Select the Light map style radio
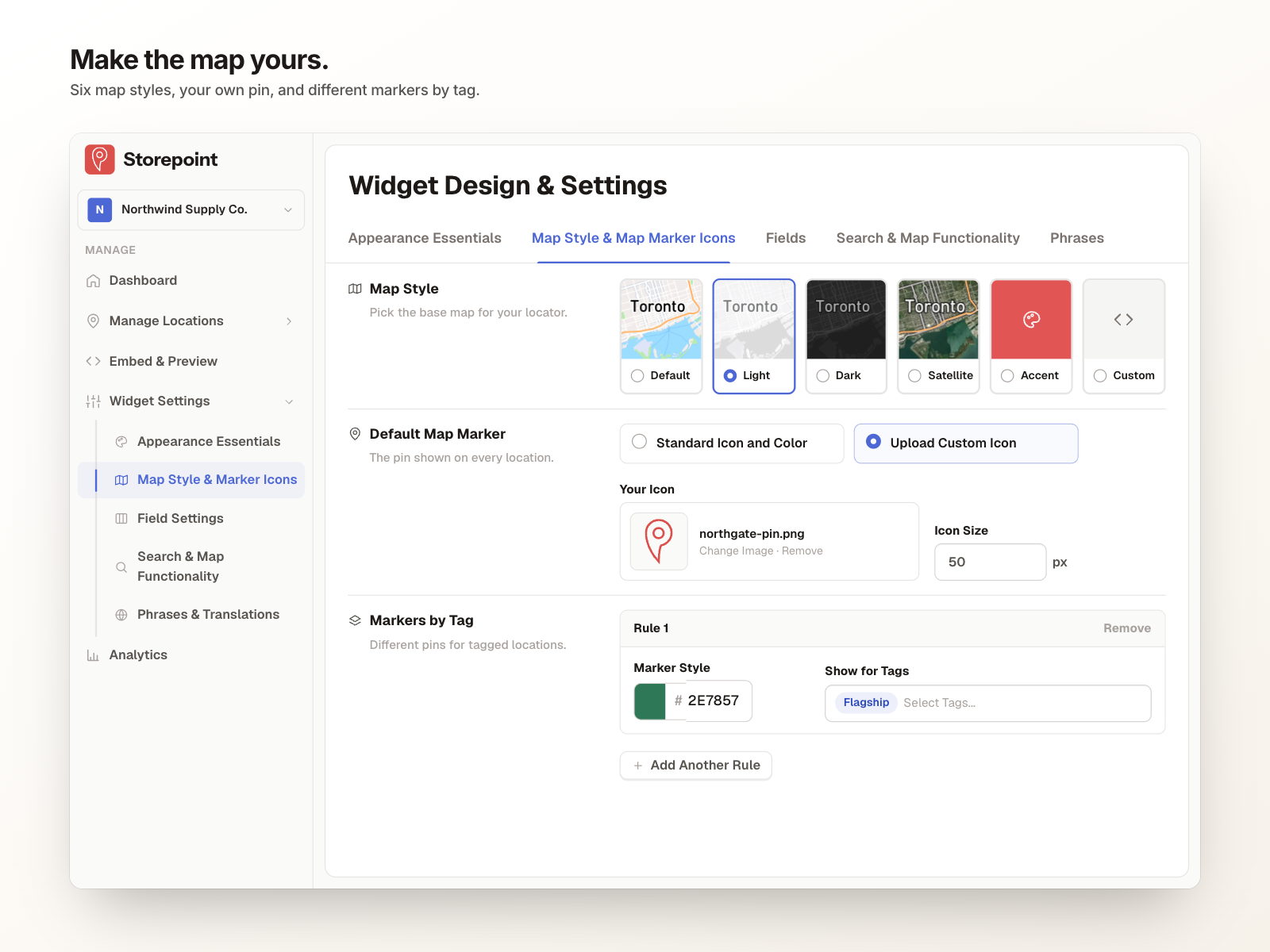This screenshot has width=1270, height=952. pos(730,376)
